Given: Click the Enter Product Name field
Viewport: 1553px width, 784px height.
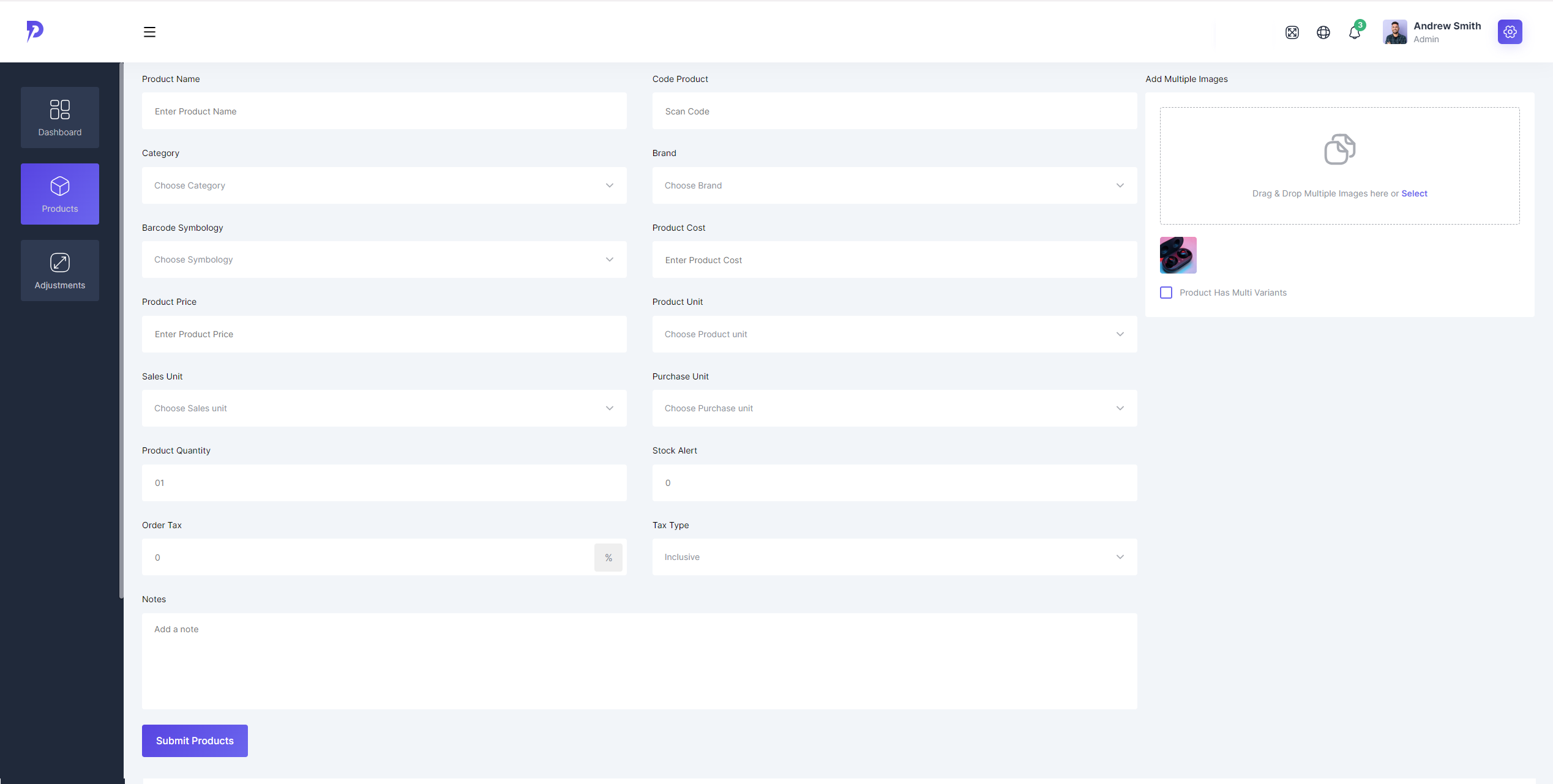Looking at the screenshot, I should (384, 111).
